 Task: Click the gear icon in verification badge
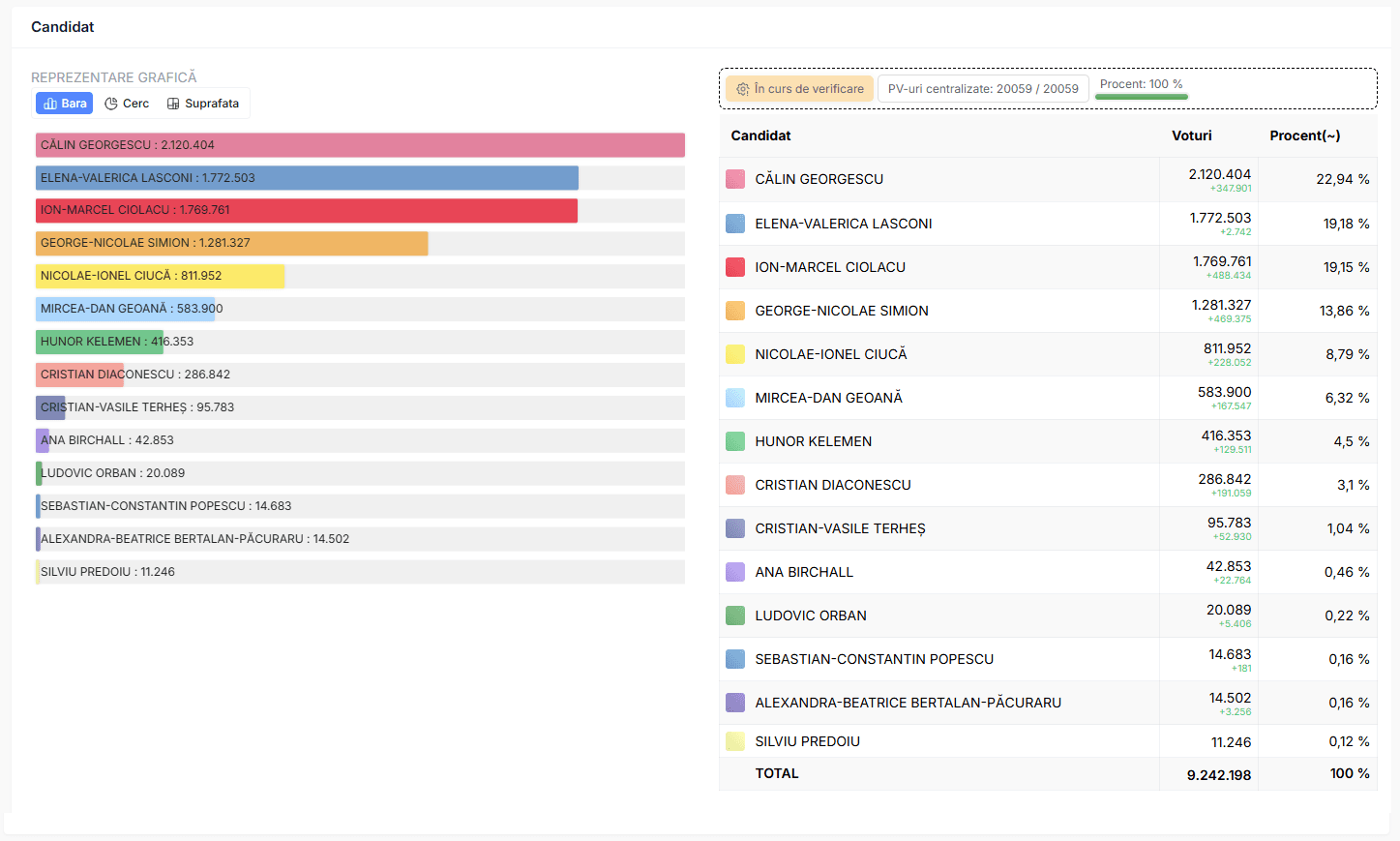point(742,89)
